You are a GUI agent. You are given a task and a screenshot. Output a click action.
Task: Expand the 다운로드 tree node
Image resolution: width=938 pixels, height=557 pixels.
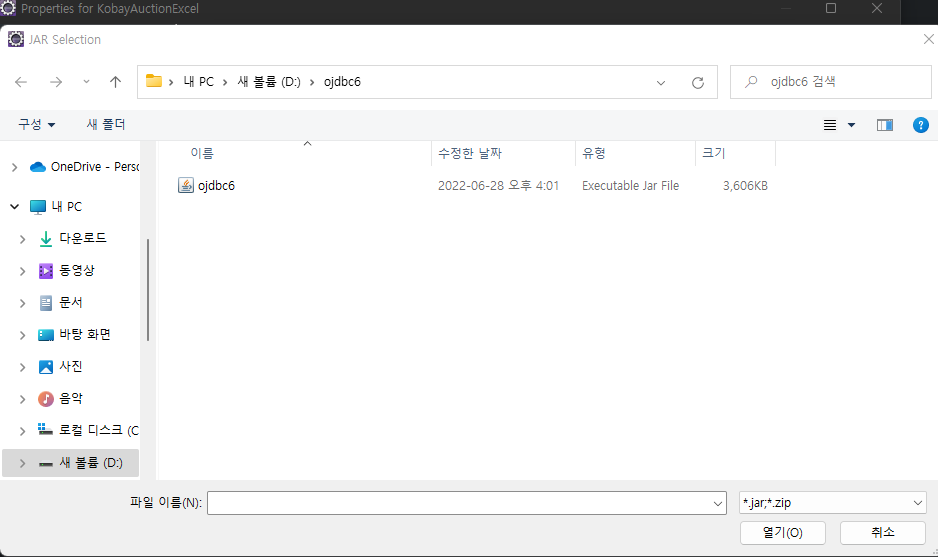point(23,239)
